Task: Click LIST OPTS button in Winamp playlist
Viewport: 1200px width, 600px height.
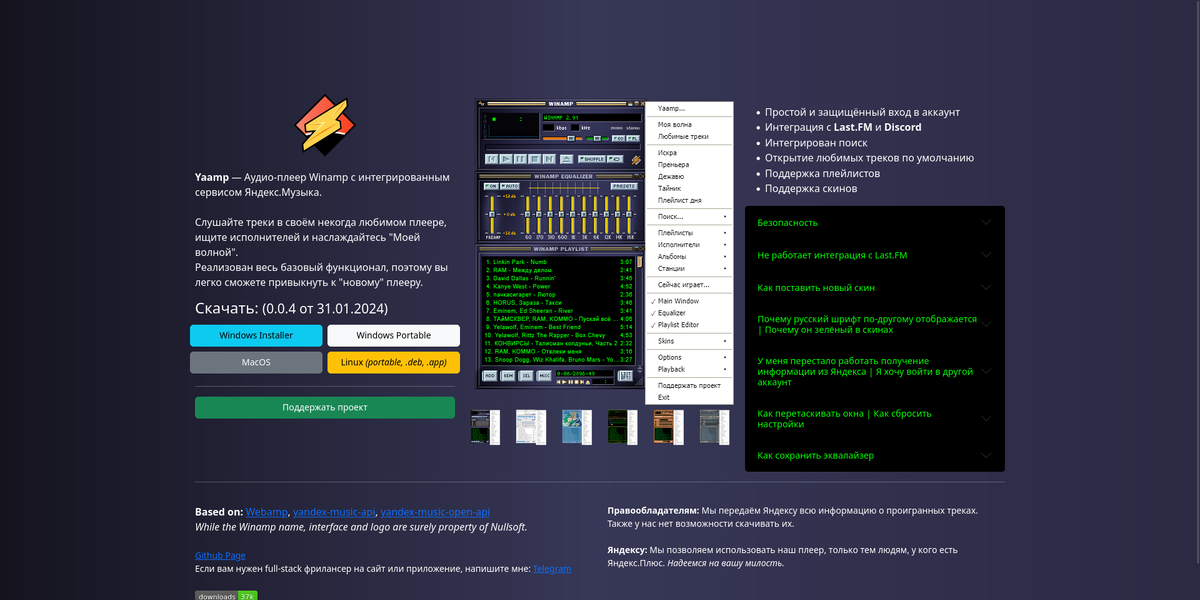Action: [x=625, y=376]
